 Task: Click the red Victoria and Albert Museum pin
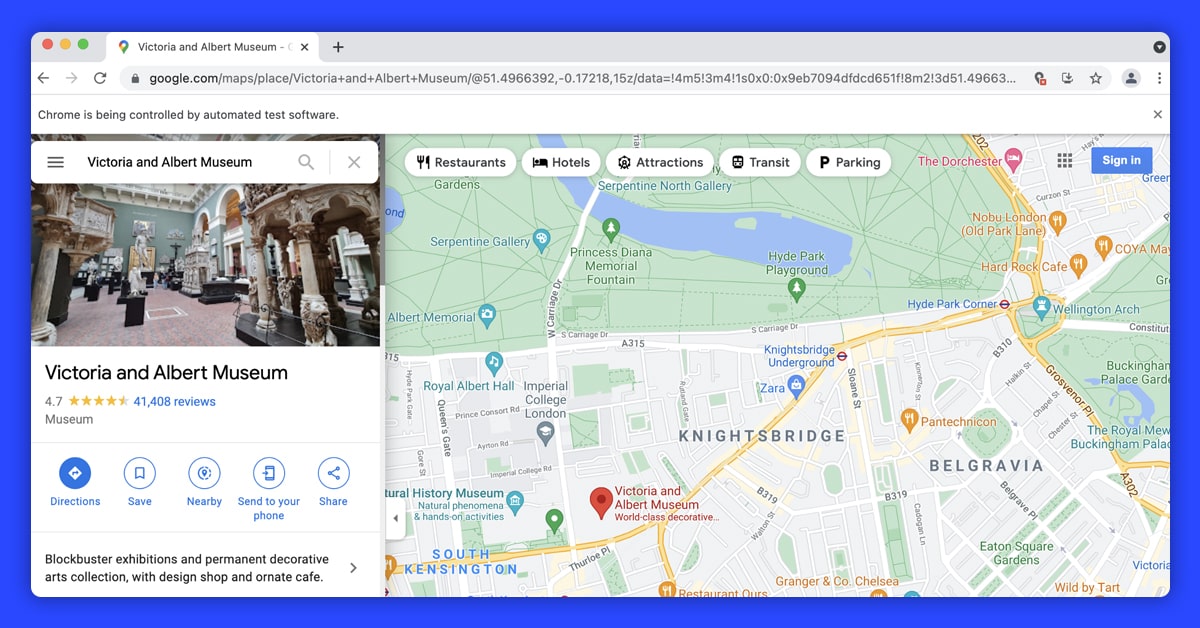601,503
